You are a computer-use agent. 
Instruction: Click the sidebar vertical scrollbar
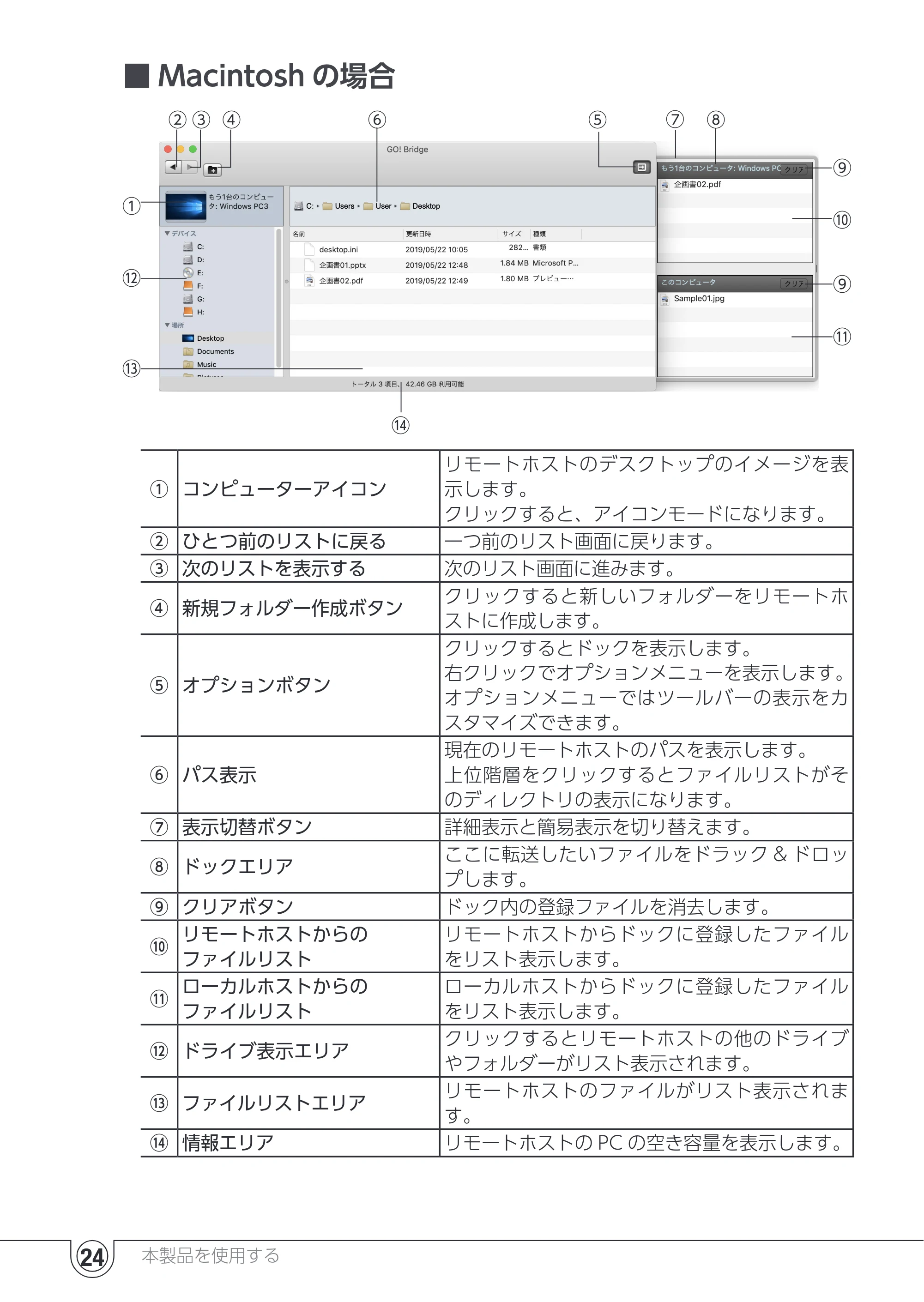point(279,299)
